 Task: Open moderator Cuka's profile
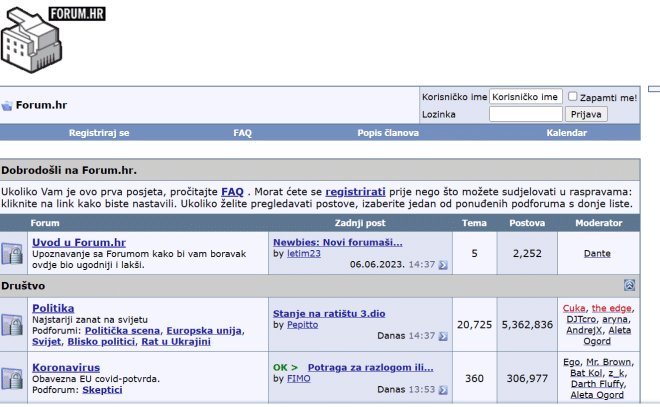[x=574, y=308]
